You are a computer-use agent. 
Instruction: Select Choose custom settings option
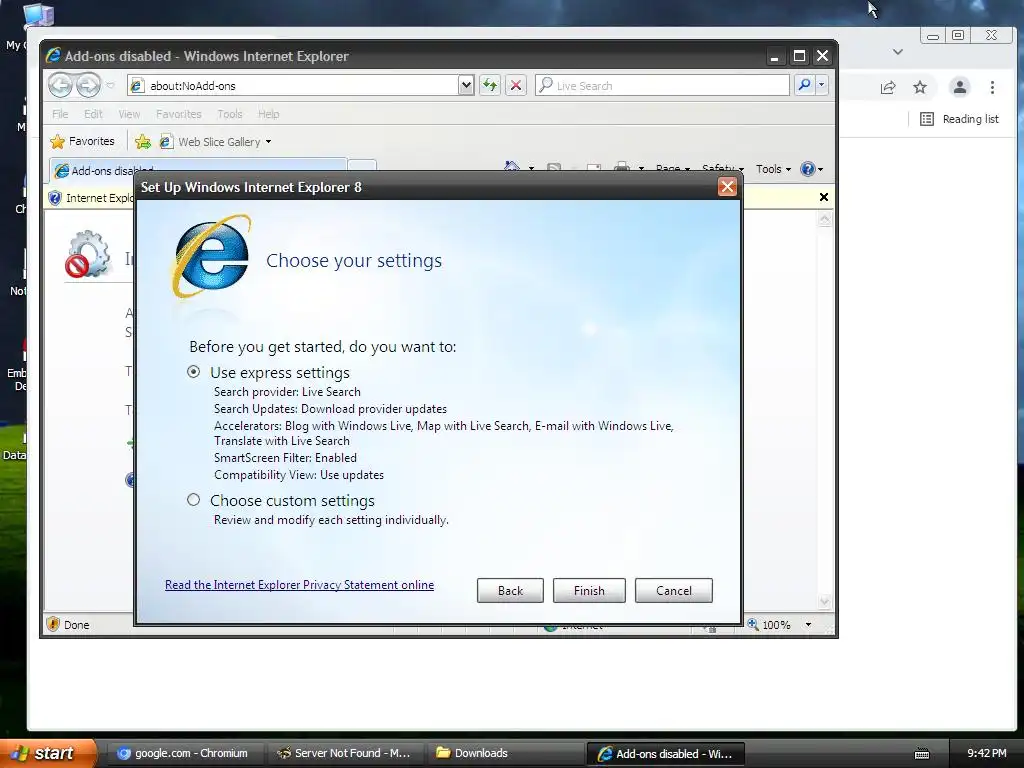point(193,500)
